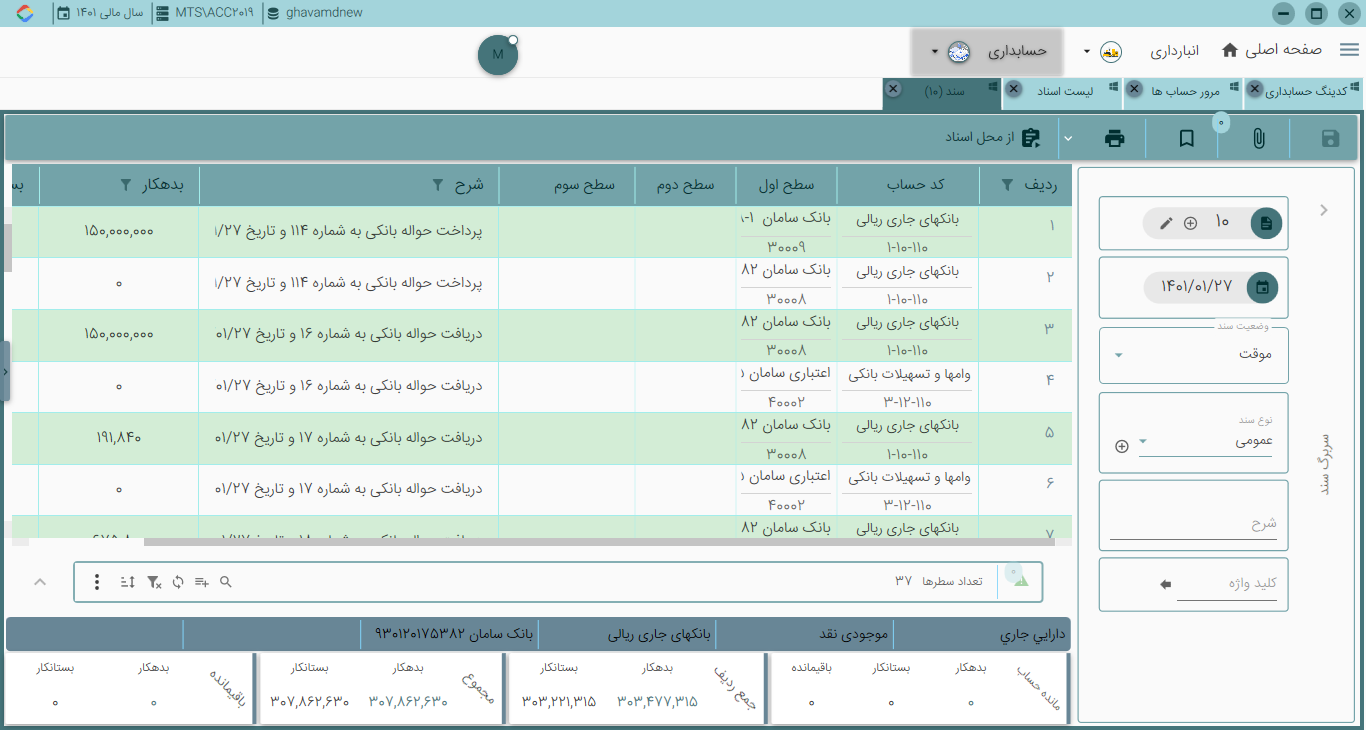
Task: Go to صفحه اصلی home page
Action: pyautogui.click(x=1271, y=50)
